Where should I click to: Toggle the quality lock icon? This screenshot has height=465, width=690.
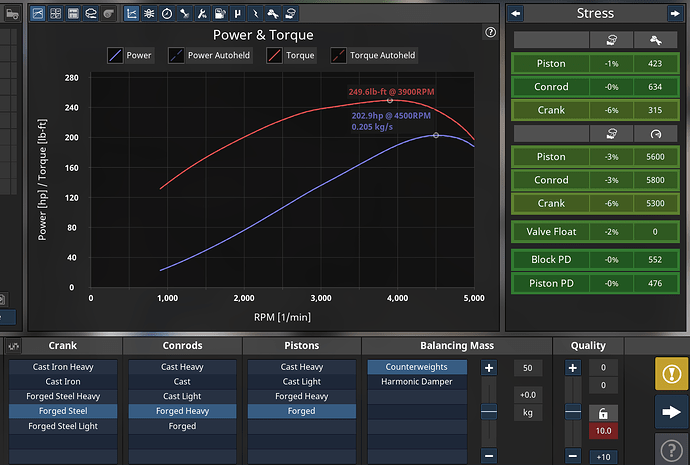[x=602, y=412]
